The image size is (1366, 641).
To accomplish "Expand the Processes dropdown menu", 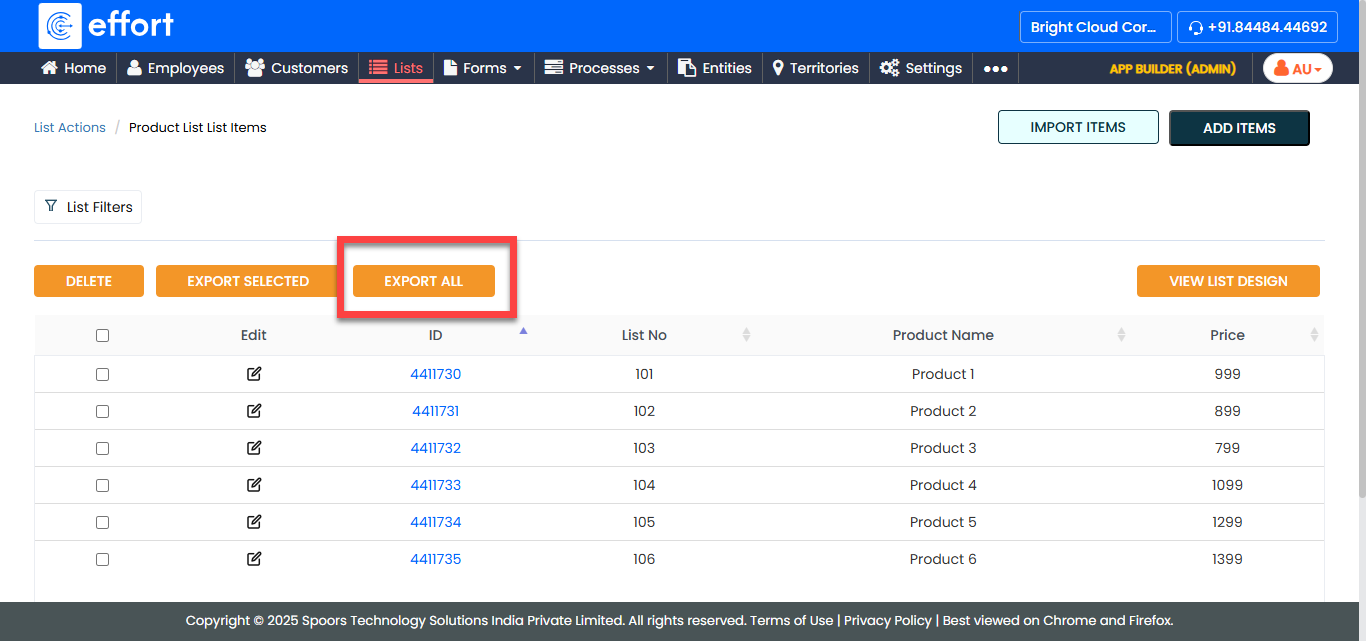I will click(600, 68).
